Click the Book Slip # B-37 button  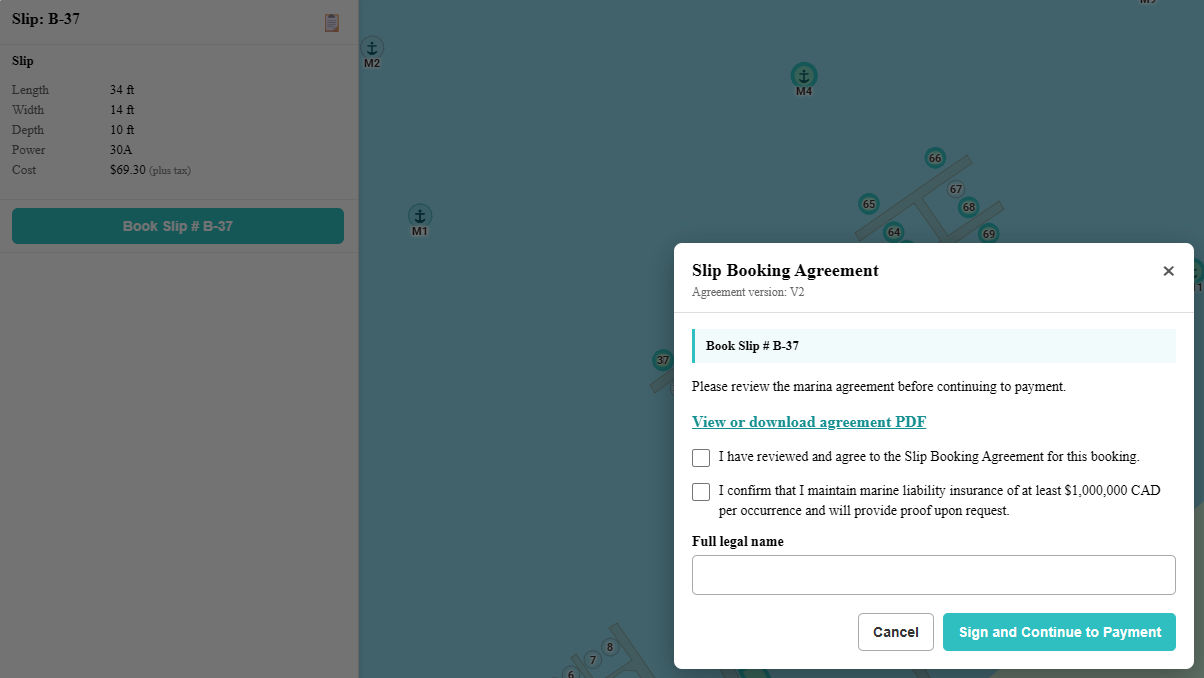tap(178, 226)
